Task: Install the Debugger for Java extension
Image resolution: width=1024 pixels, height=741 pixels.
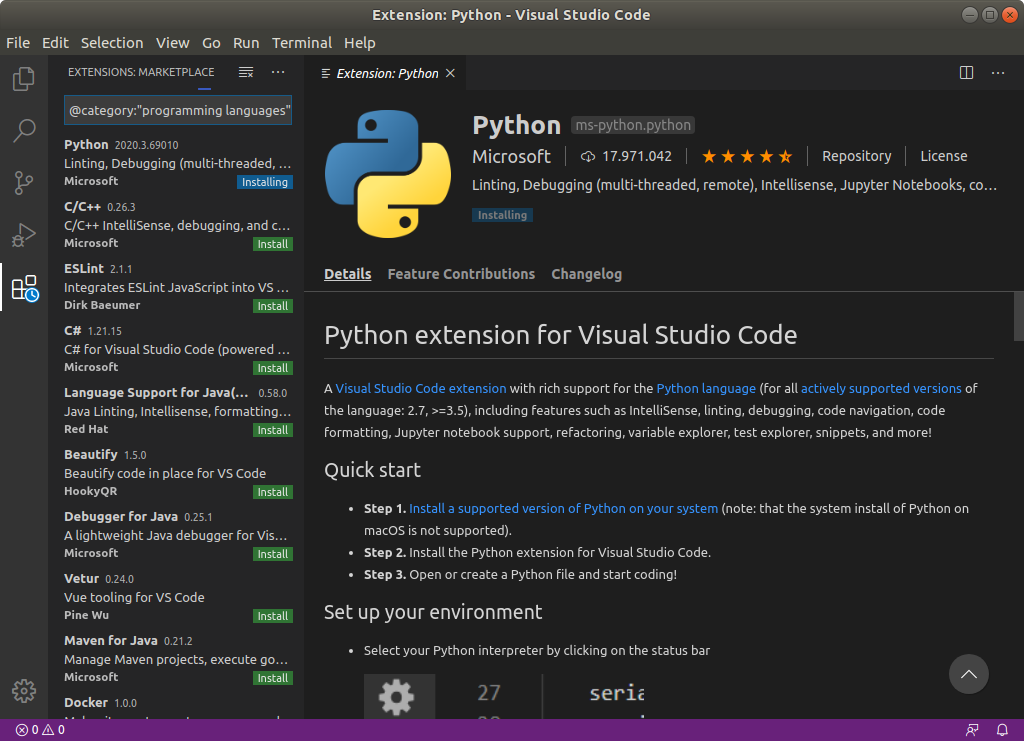Action: pyautogui.click(x=273, y=554)
